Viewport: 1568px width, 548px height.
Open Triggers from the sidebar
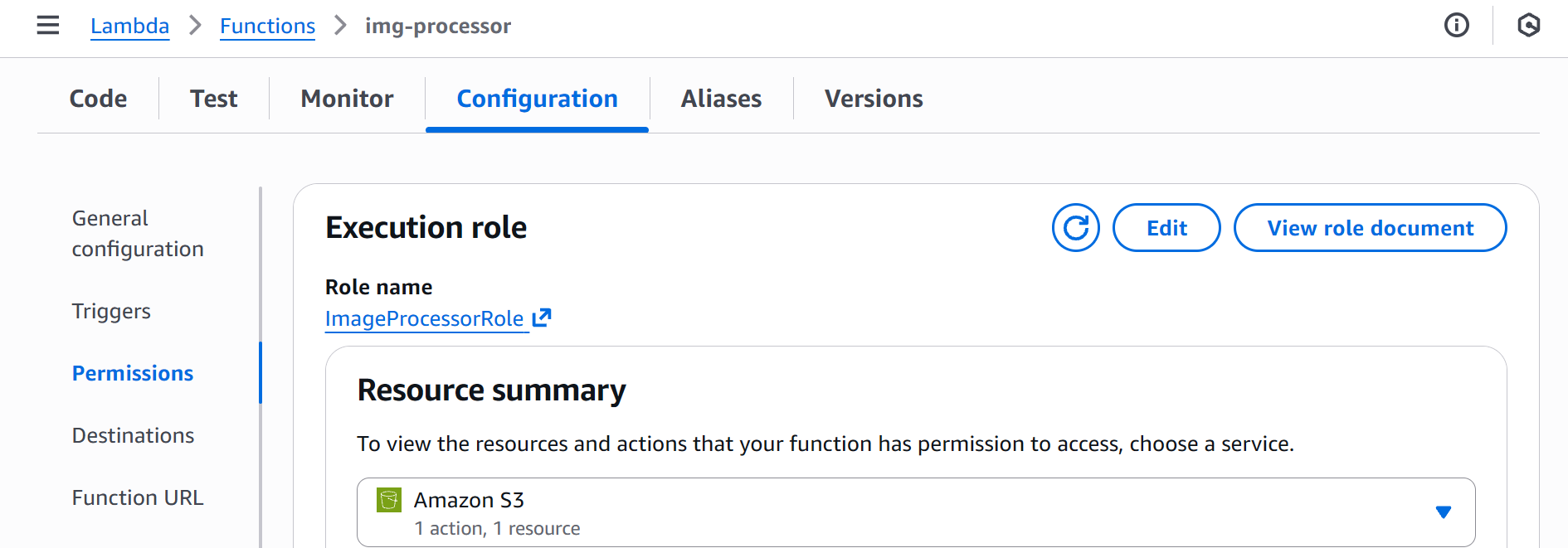pos(111,312)
